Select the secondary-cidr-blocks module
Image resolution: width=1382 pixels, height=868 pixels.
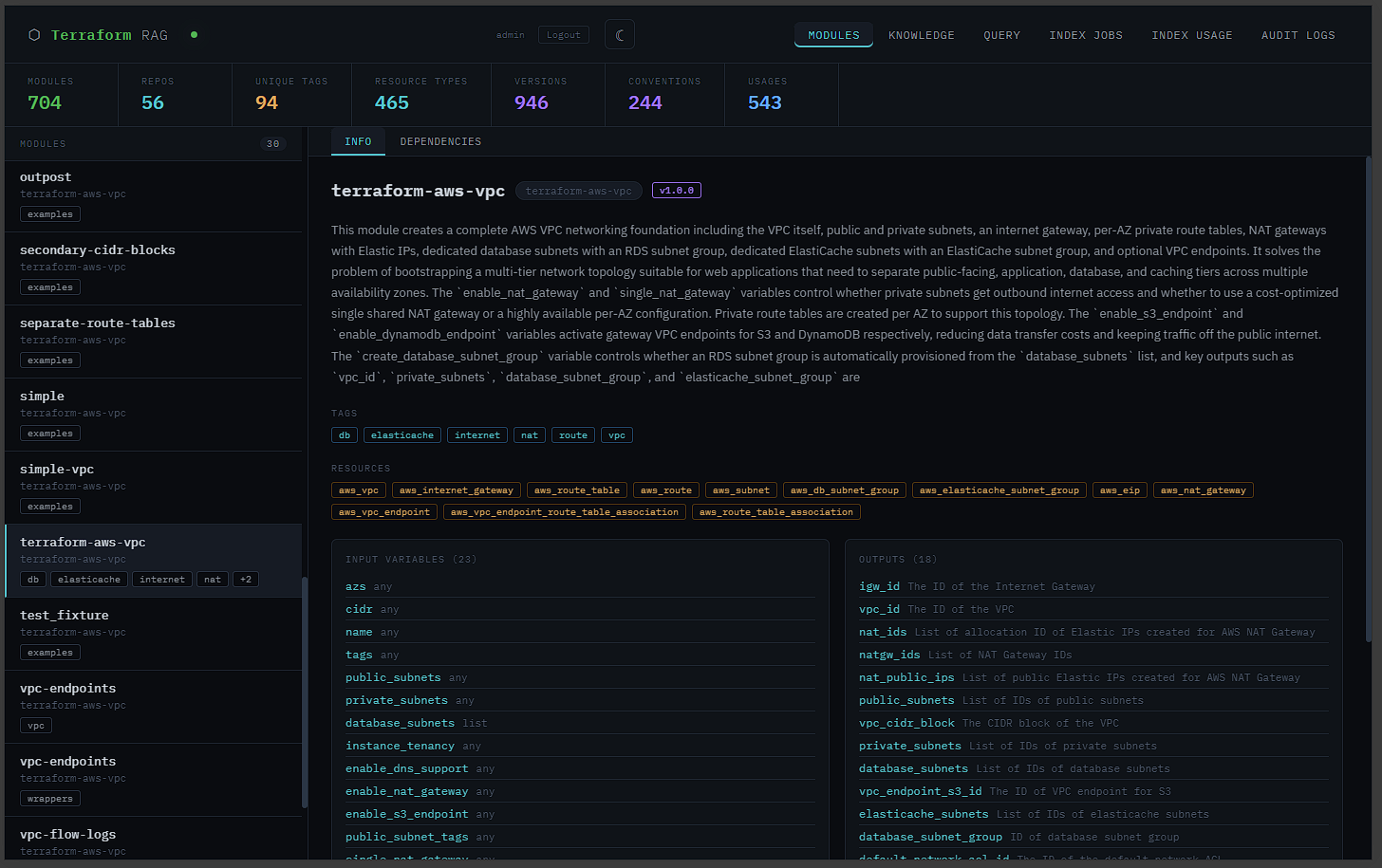pos(153,268)
